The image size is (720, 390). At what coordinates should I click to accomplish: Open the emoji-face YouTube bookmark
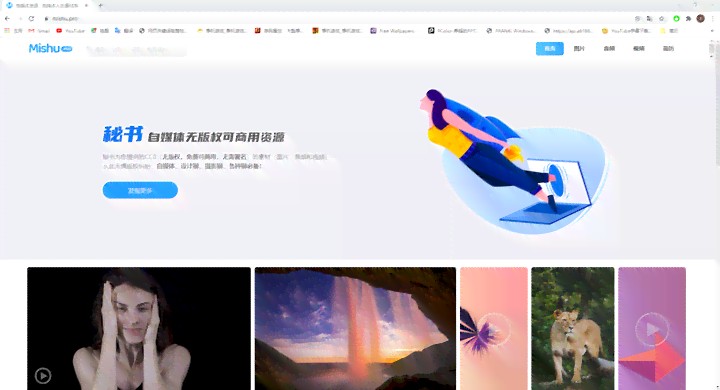point(626,31)
